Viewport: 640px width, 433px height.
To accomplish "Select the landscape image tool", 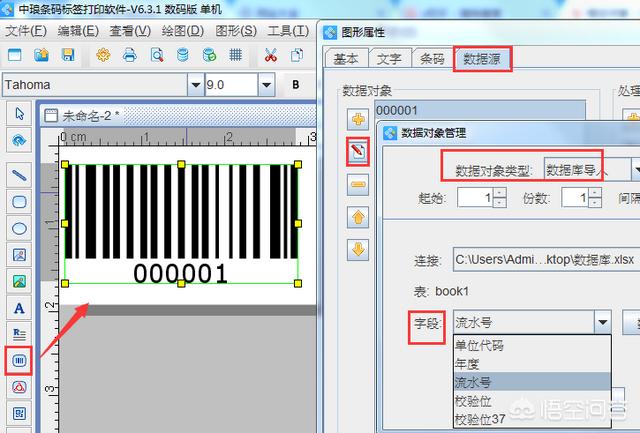I will tap(19, 281).
